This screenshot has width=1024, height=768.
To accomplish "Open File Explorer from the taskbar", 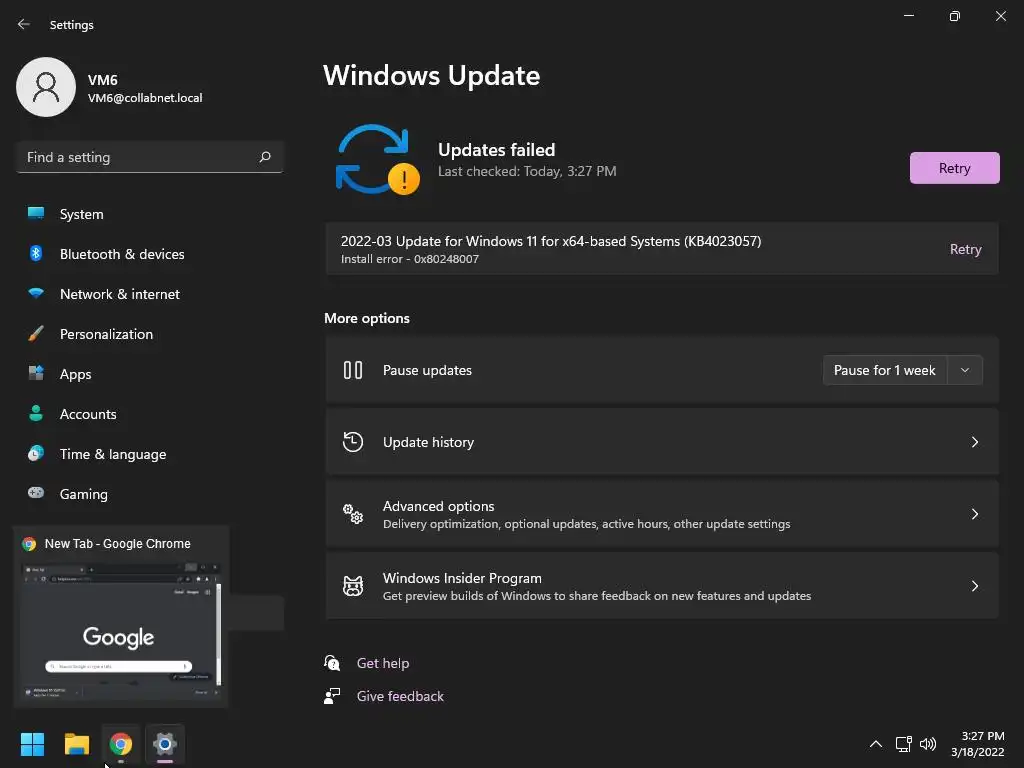I will 77,744.
